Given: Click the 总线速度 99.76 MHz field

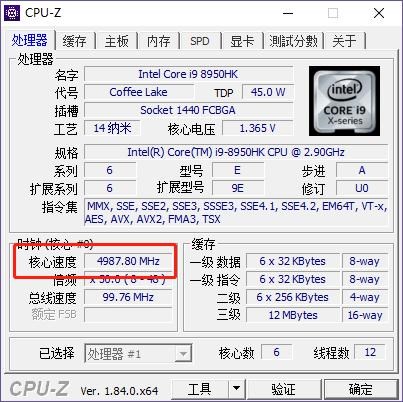Looking at the screenshot, I should click(128, 297).
